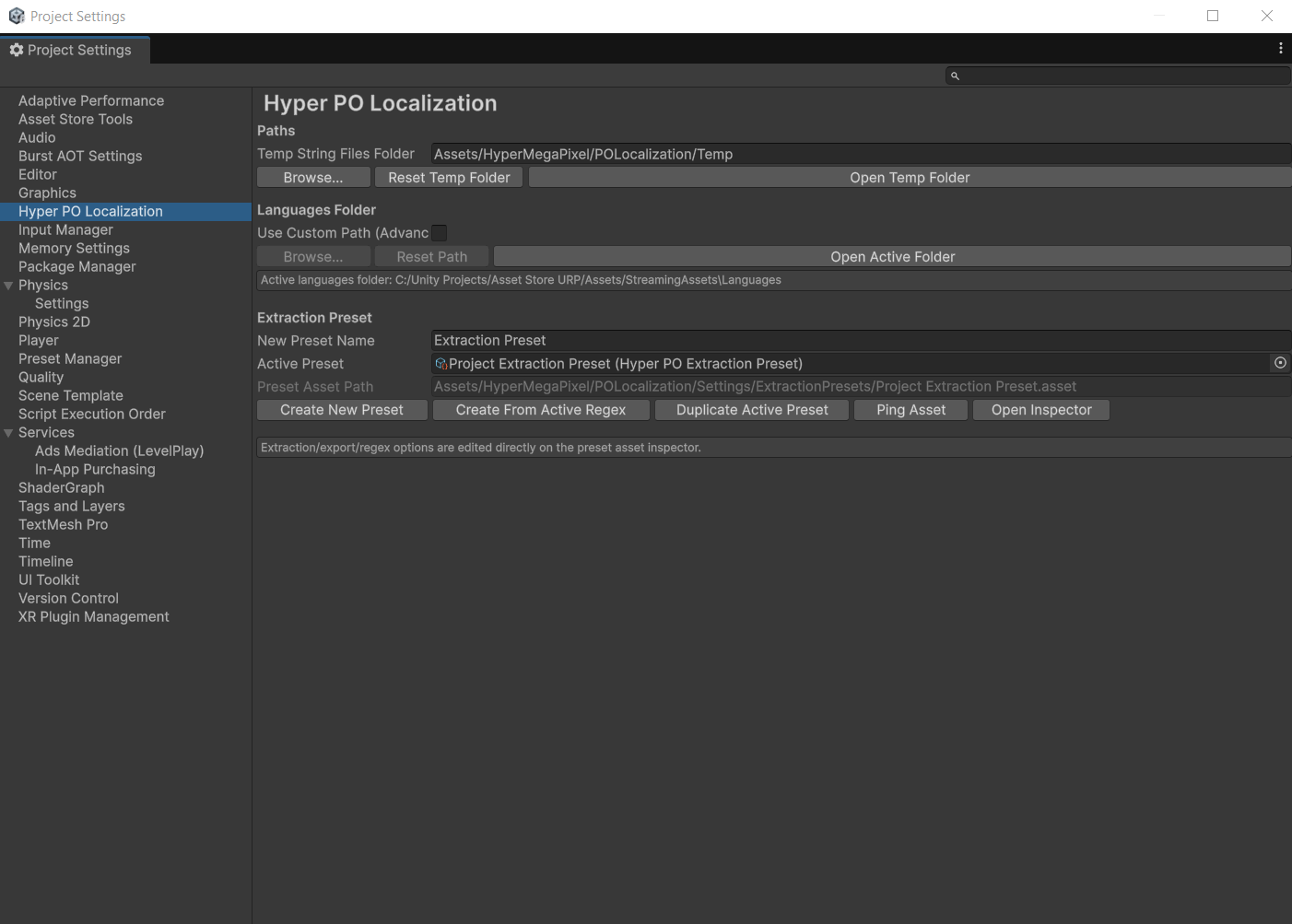Open Input Manager settings
The height and width of the screenshot is (924, 1292).
tap(65, 229)
